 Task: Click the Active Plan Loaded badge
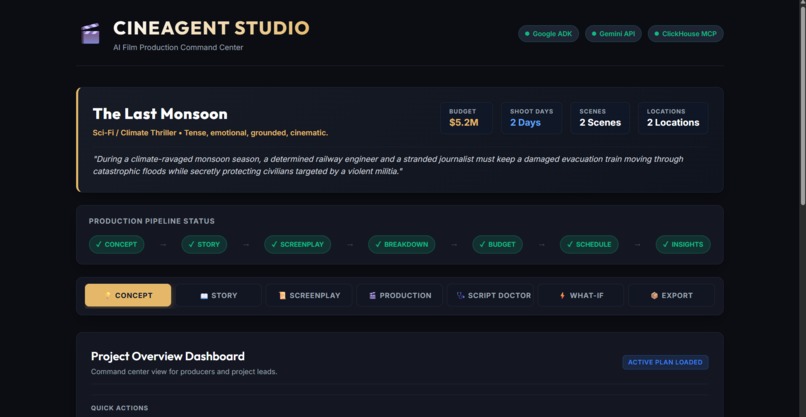[x=665, y=362]
